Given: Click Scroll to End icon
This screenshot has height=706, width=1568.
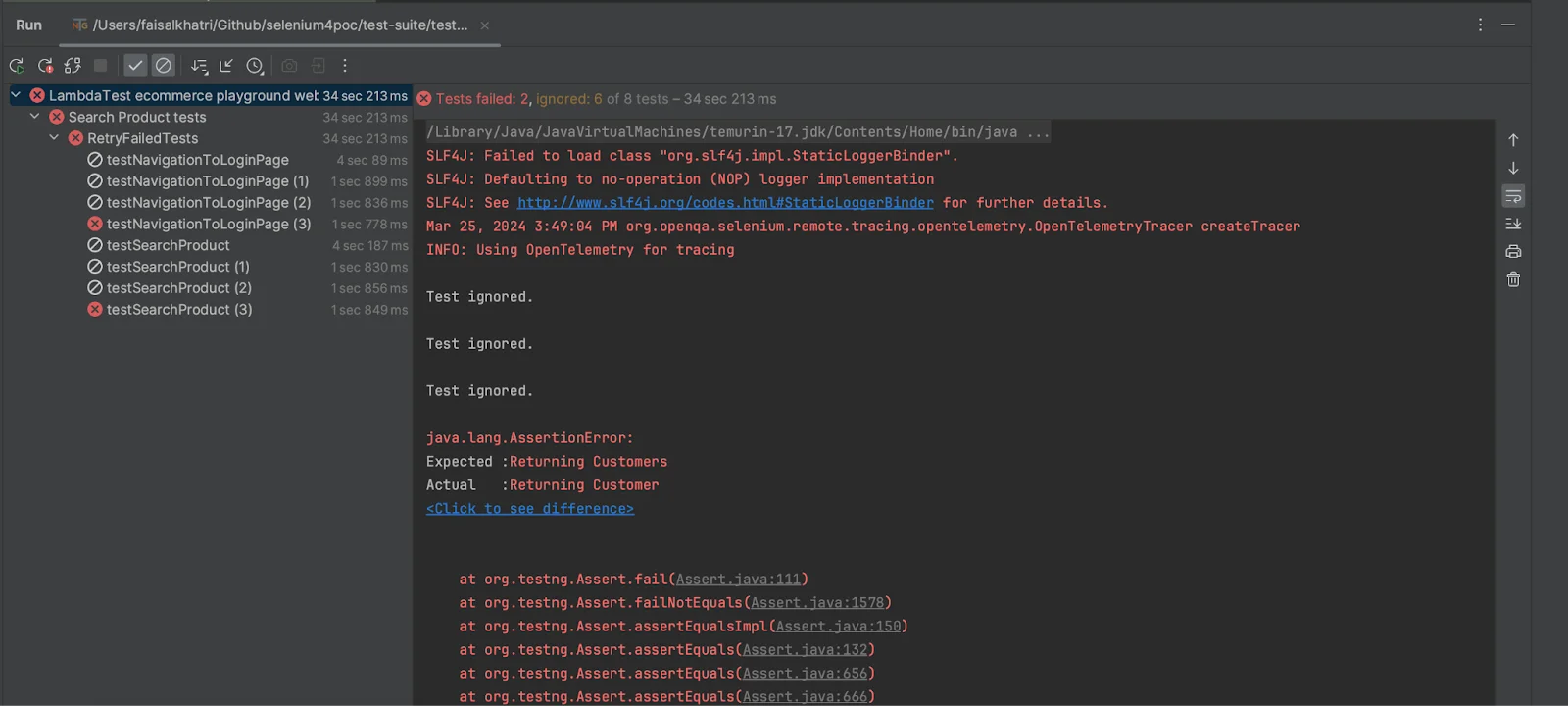Looking at the screenshot, I should tap(1513, 225).
